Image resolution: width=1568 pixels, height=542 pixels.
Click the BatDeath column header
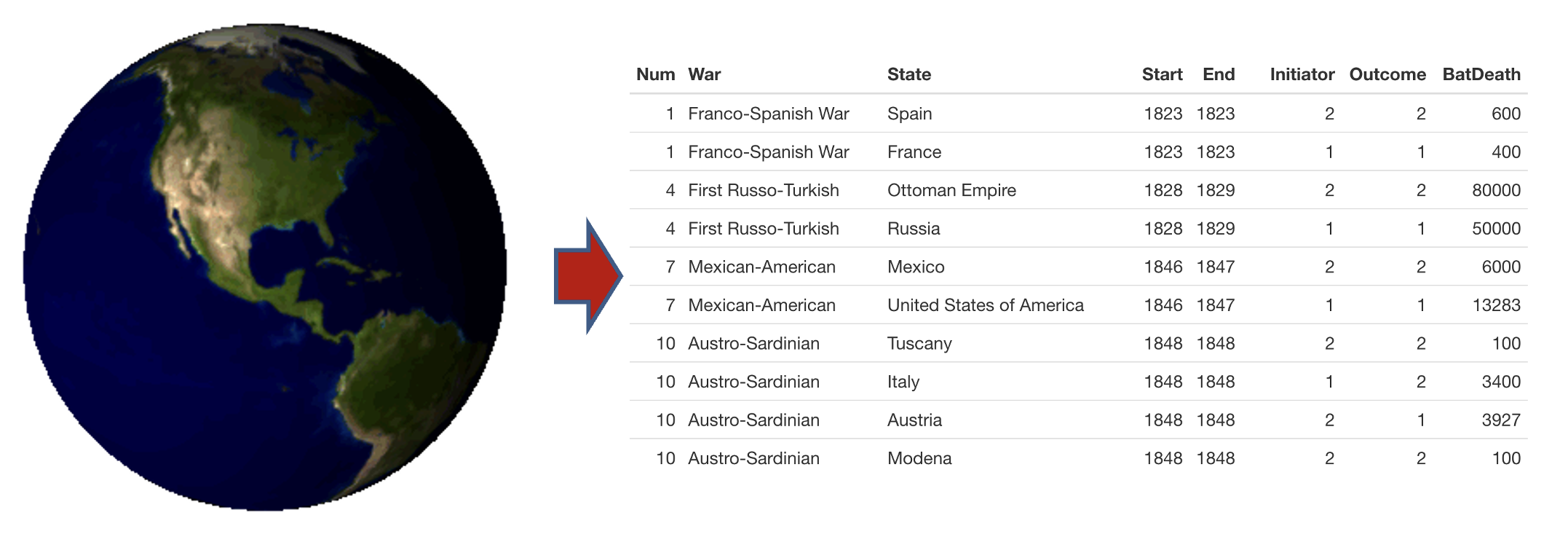(1481, 74)
